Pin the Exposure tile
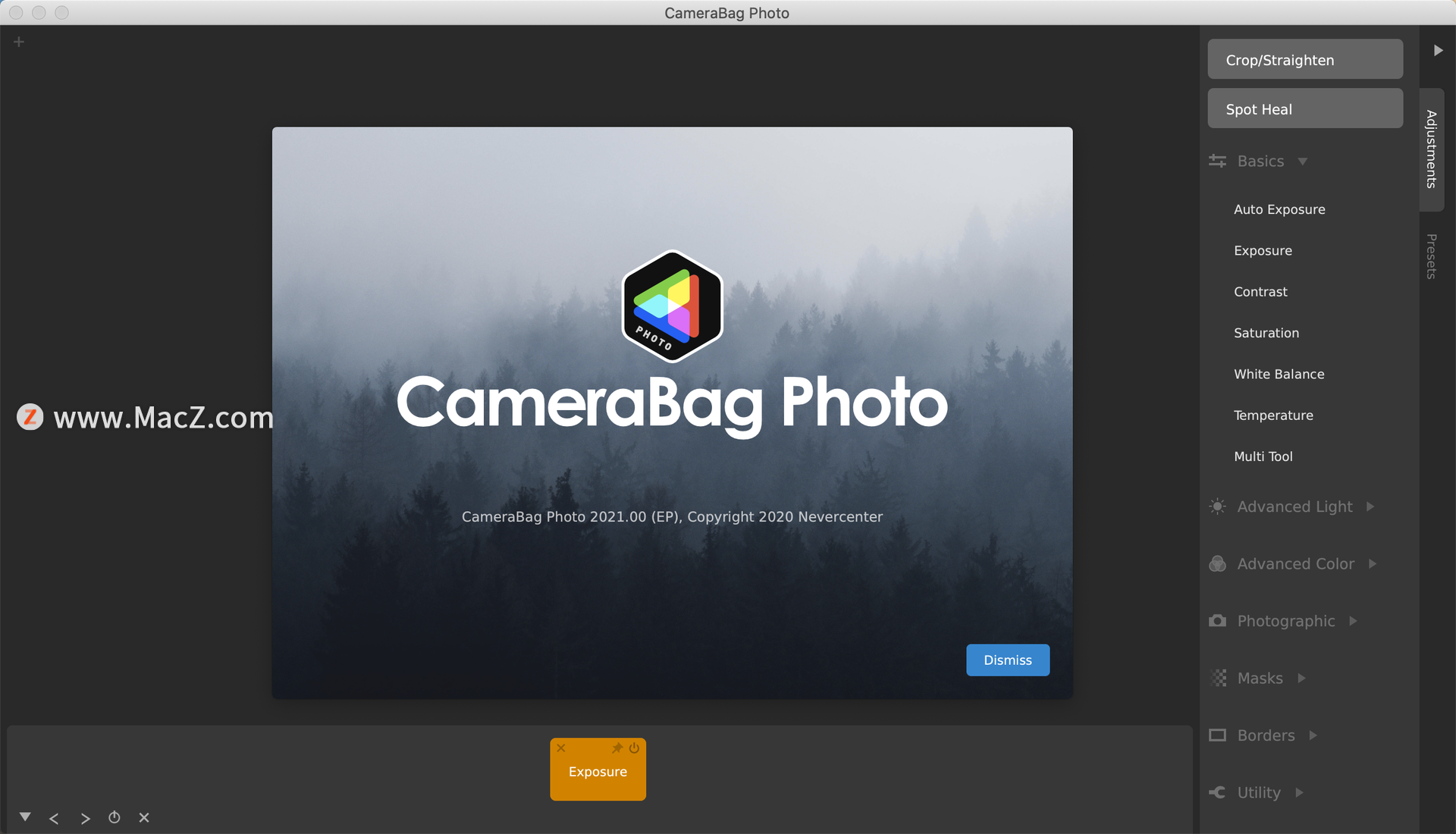This screenshot has width=1456, height=834. (617, 748)
